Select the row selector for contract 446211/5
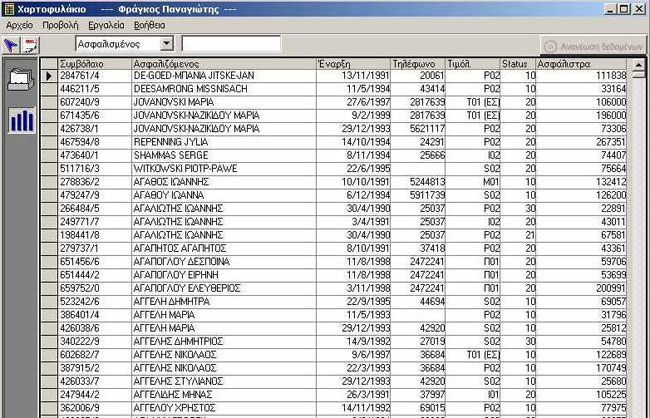Viewport: 650px width, 418px height. (48, 87)
